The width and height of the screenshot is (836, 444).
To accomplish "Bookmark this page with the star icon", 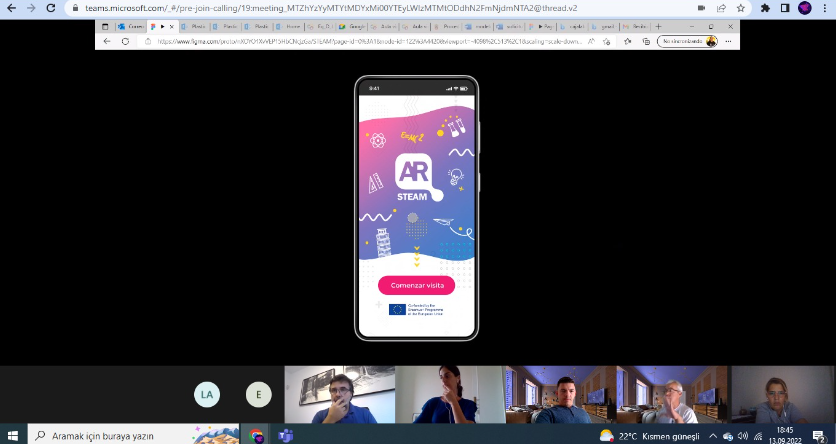I will (x=741, y=7).
